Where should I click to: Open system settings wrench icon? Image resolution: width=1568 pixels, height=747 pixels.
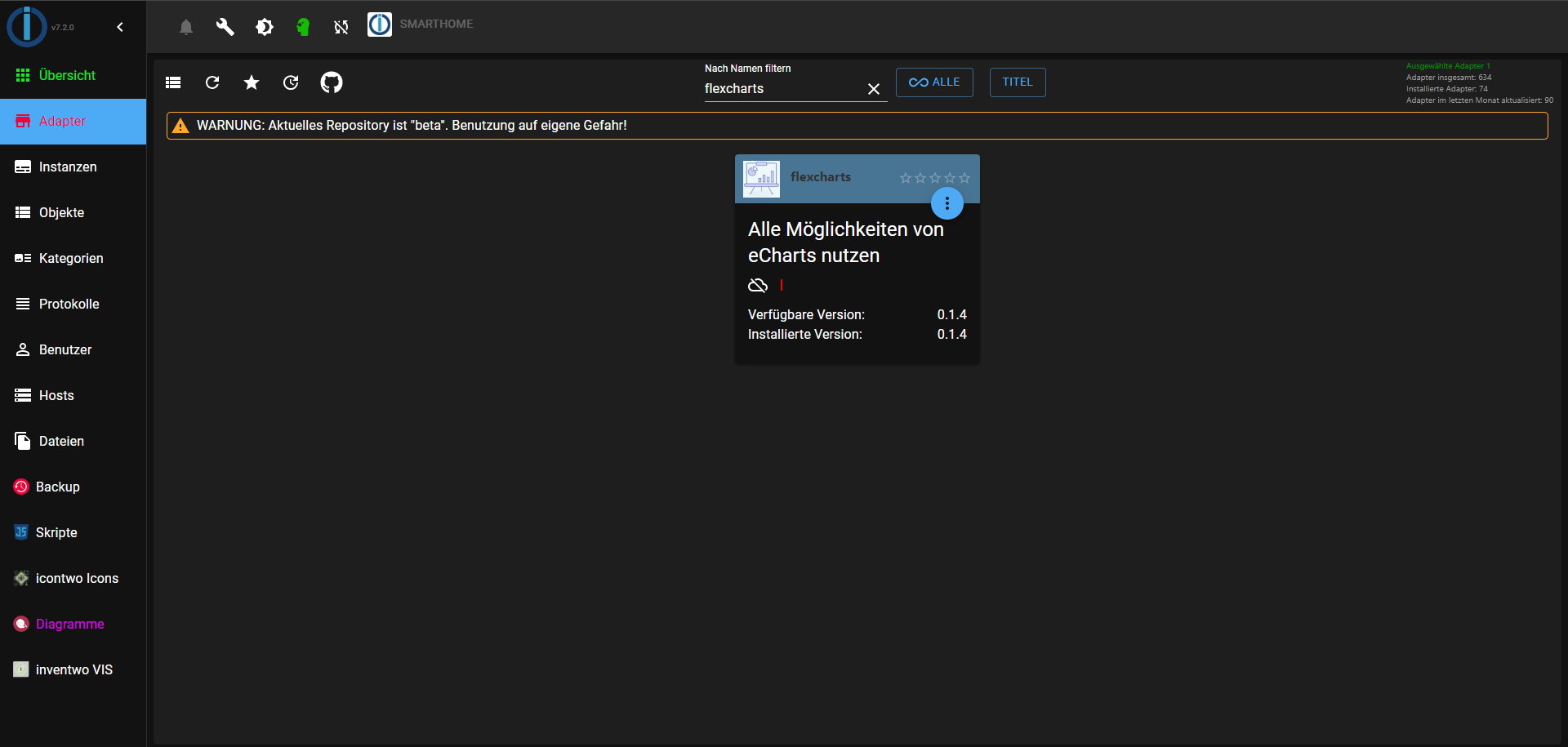click(225, 27)
